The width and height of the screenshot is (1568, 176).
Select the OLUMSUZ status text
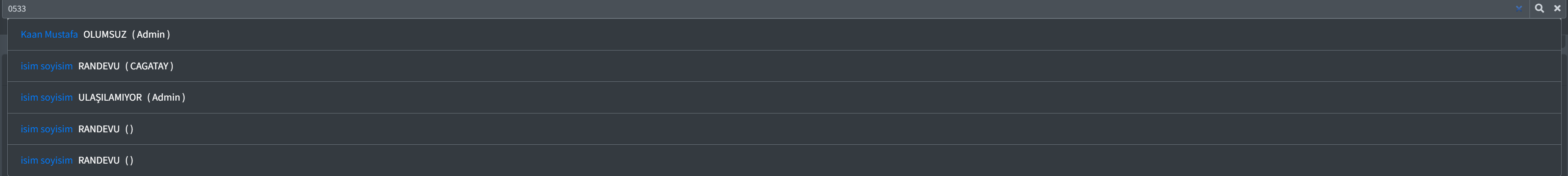[x=105, y=35]
